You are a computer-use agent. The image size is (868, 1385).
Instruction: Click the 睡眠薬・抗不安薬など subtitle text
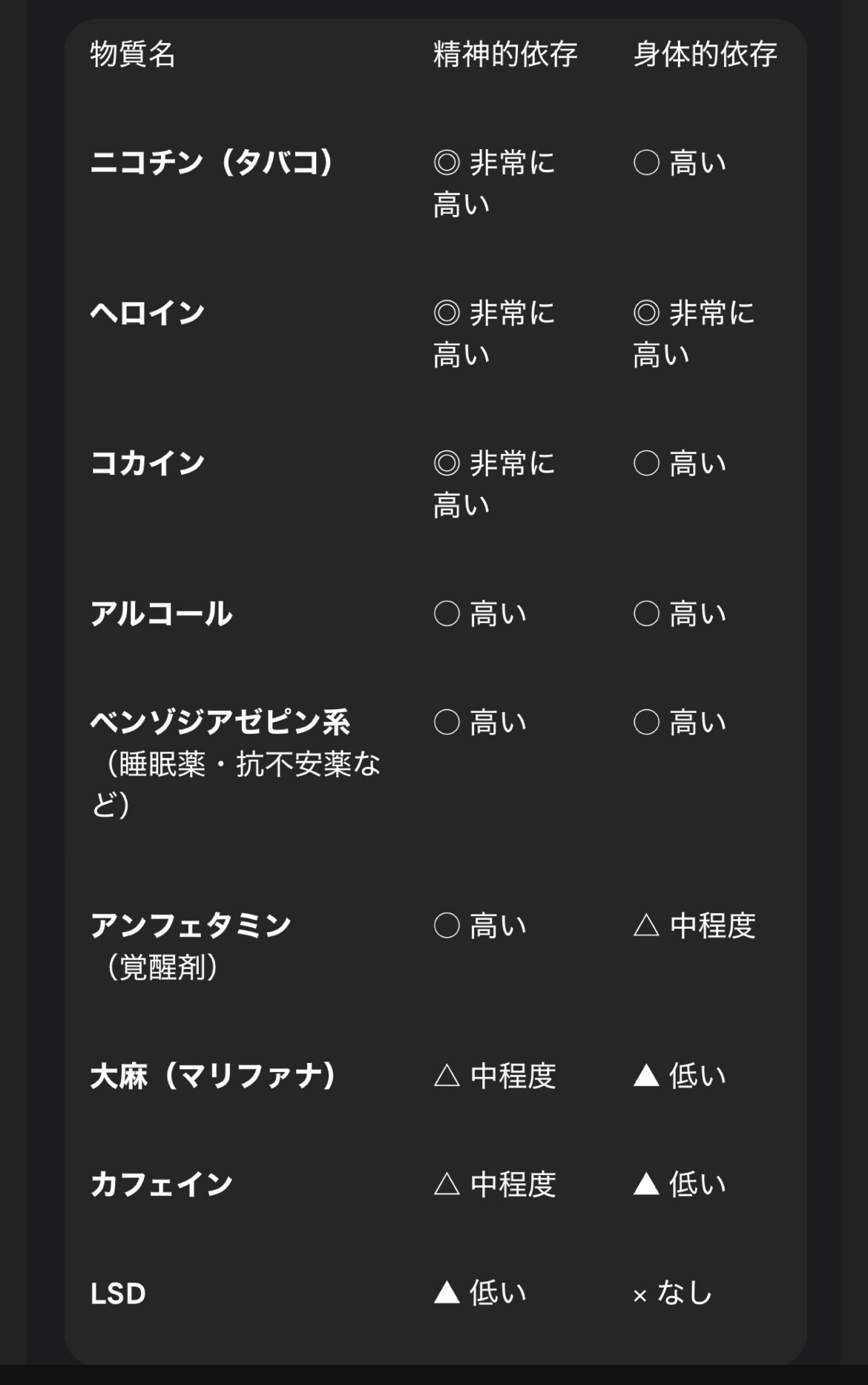coord(236,784)
